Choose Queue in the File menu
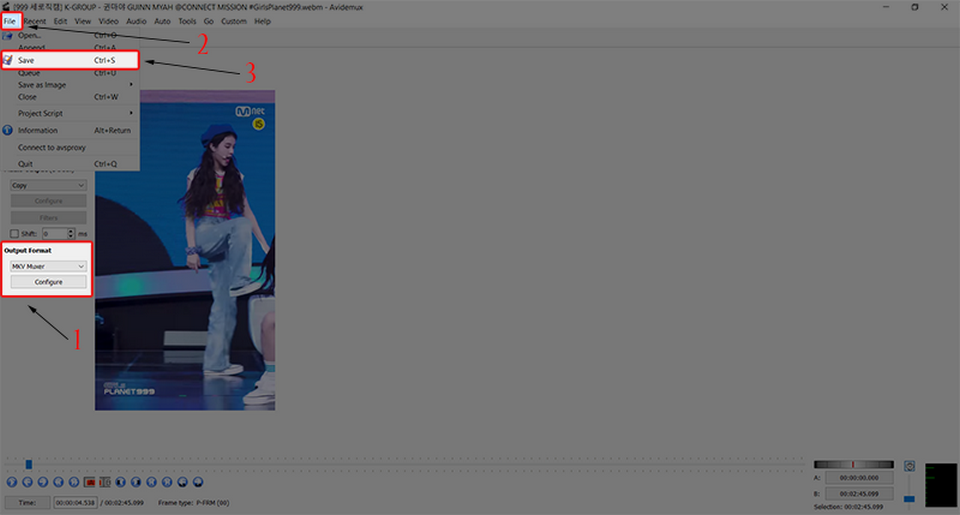 pyautogui.click(x=70, y=73)
